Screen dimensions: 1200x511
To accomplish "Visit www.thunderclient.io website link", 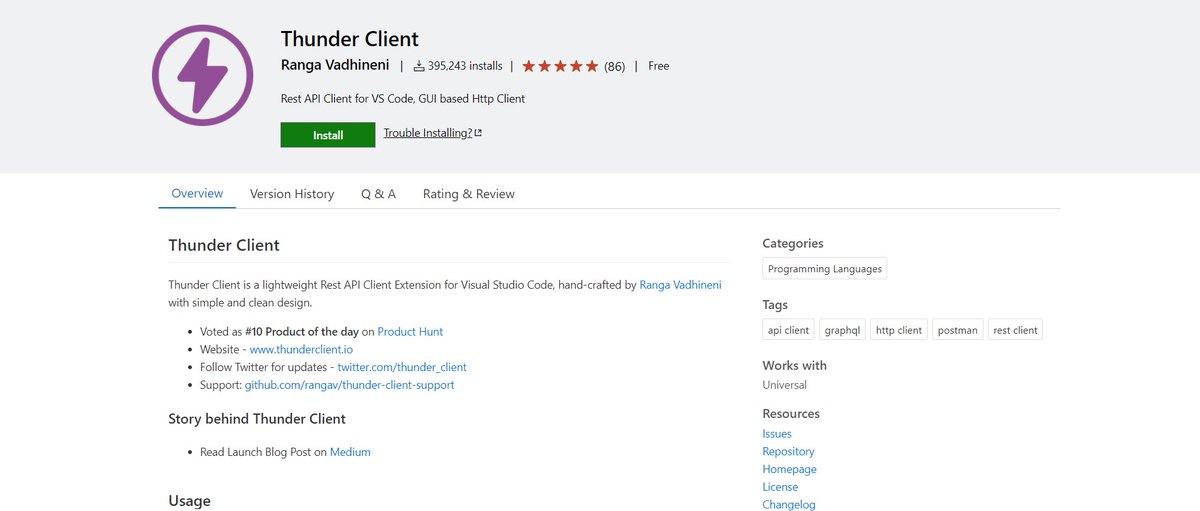I will click(x=301, y=349).
